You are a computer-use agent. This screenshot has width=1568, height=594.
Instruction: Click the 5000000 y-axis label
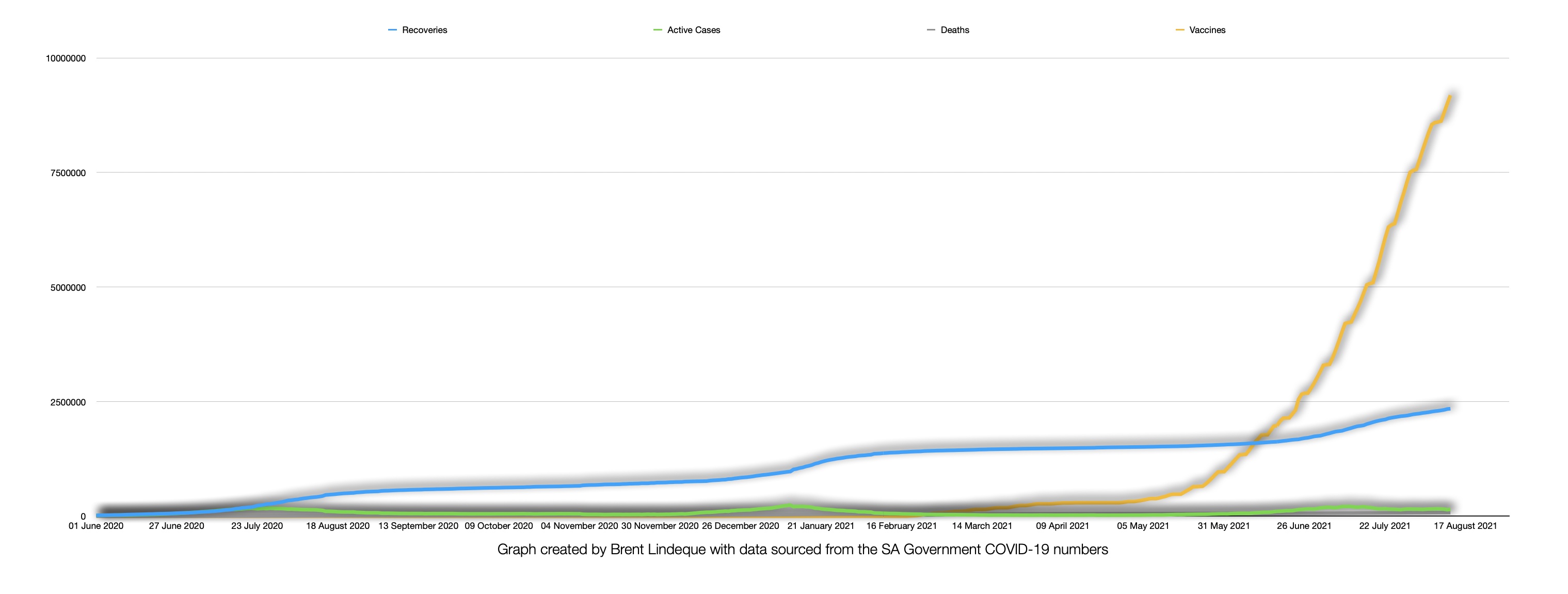[68, 288]
